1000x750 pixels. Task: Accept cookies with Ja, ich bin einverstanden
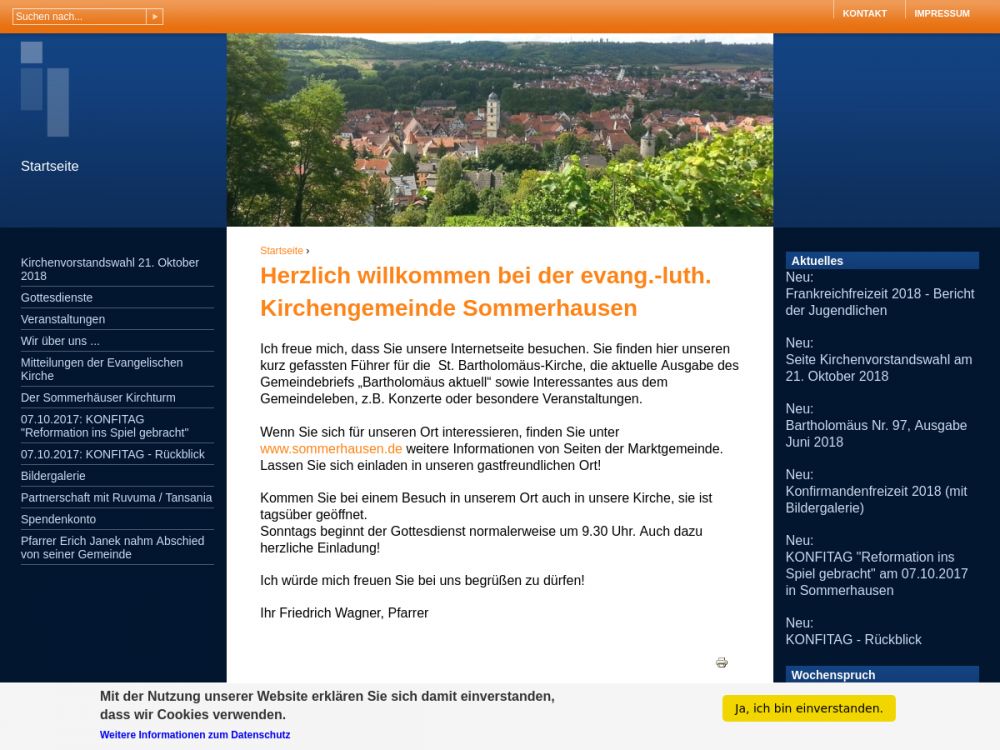coord(808,708)
